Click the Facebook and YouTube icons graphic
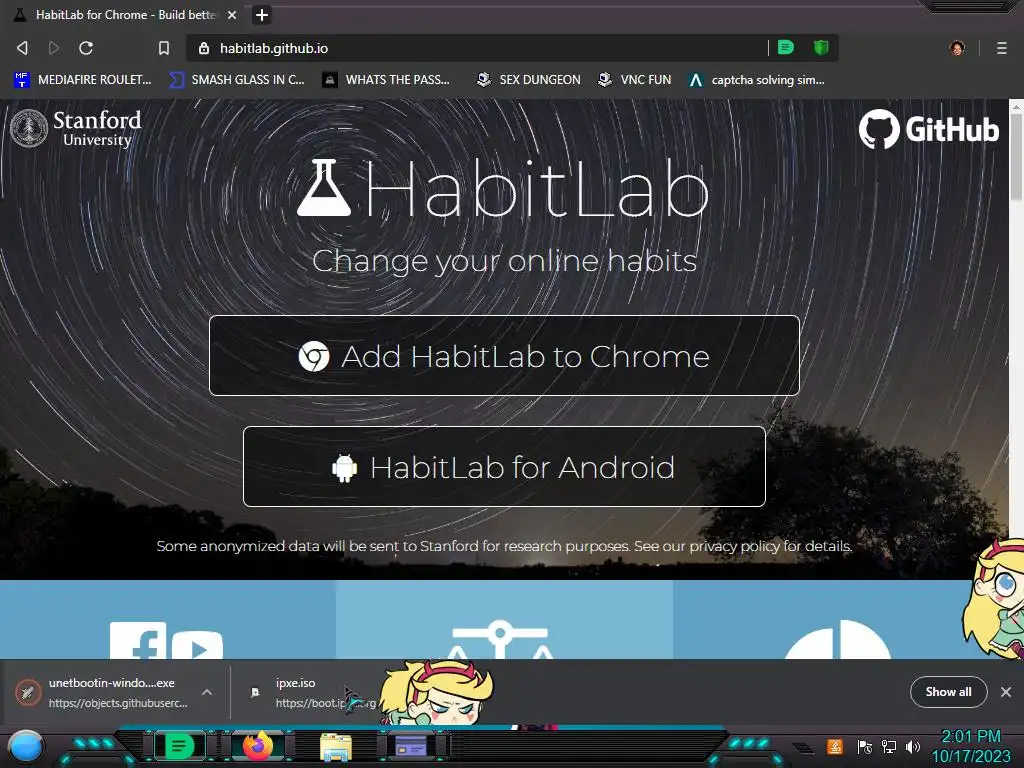 (167, 640)
